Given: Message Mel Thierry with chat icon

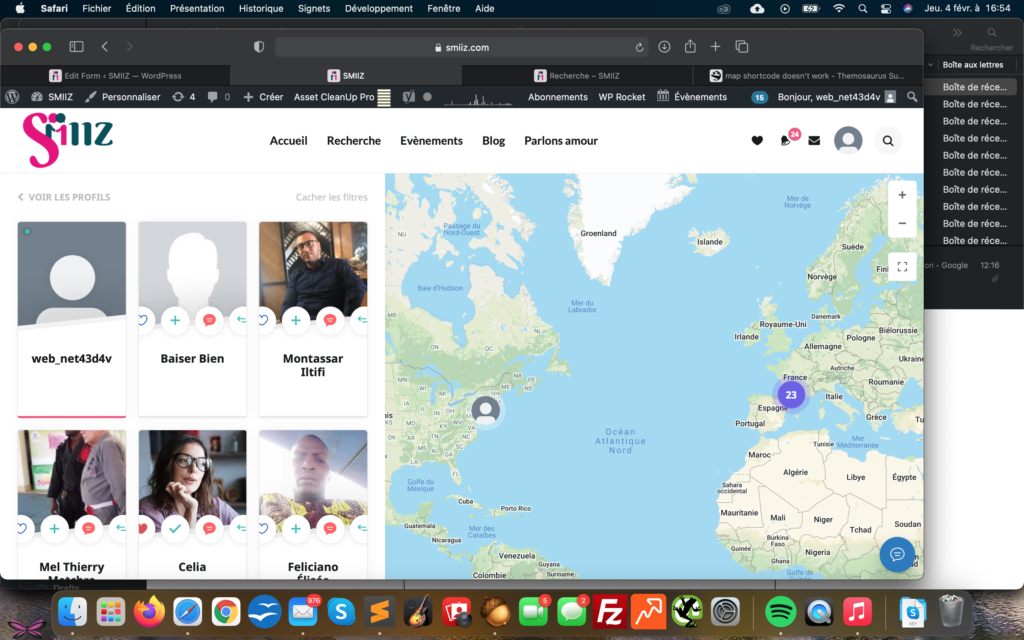Looking at the screenshot, I should pos(88,528).
